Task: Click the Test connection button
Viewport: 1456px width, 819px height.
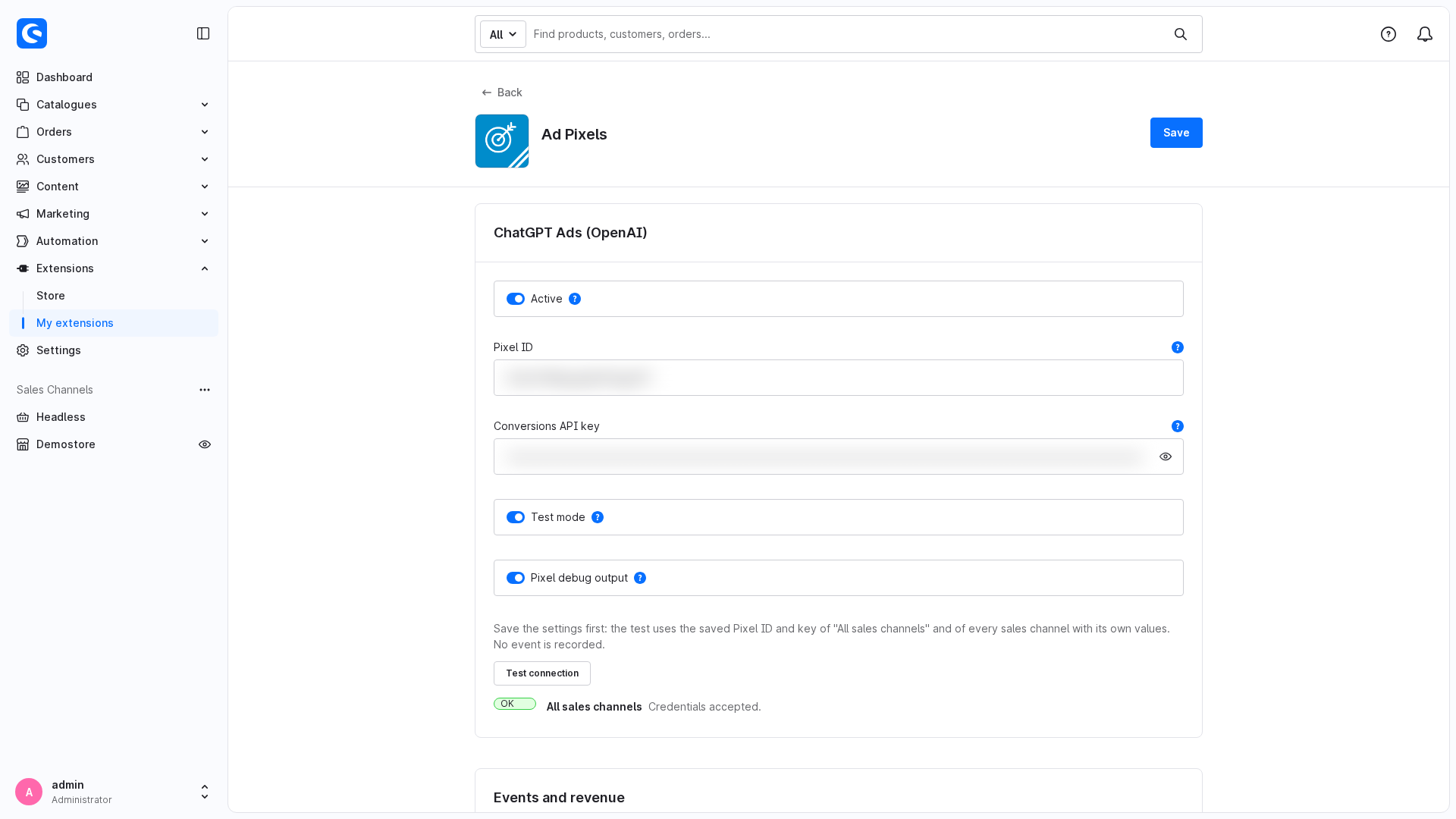Action: (542, 673)
